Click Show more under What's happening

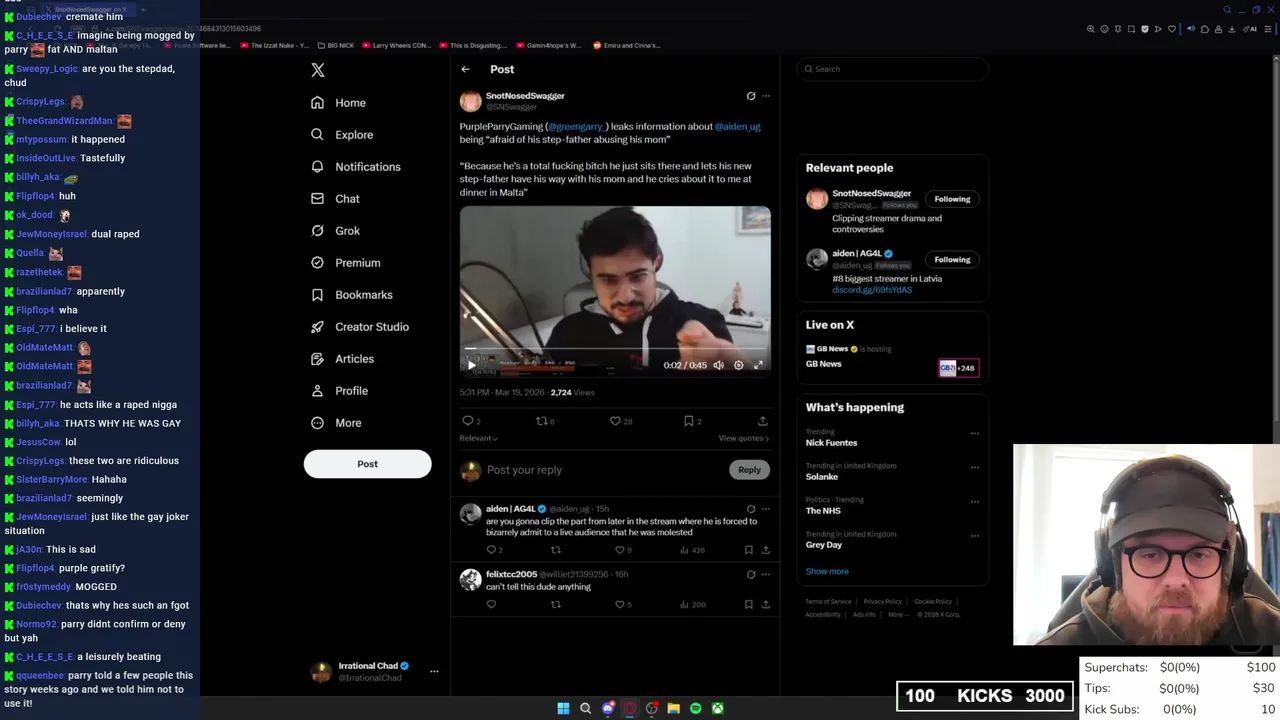point(827,572)
